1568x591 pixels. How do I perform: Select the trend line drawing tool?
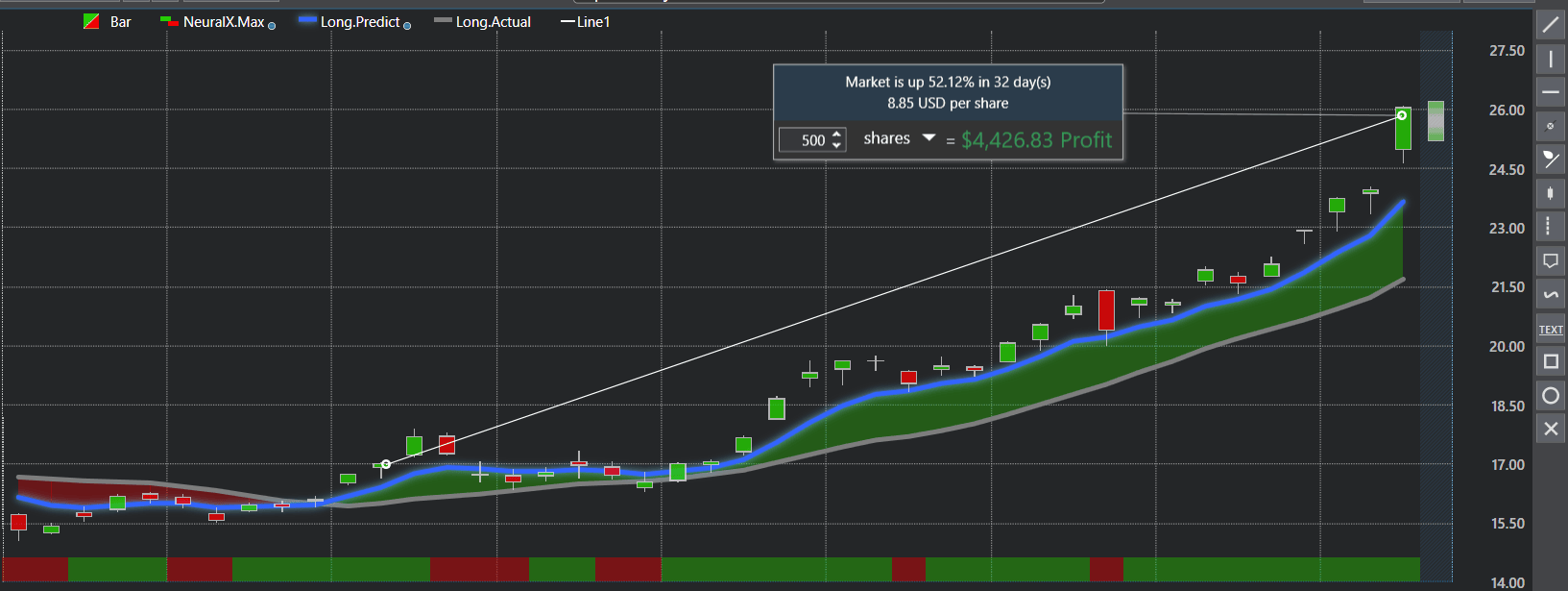tap(1551, 25)
